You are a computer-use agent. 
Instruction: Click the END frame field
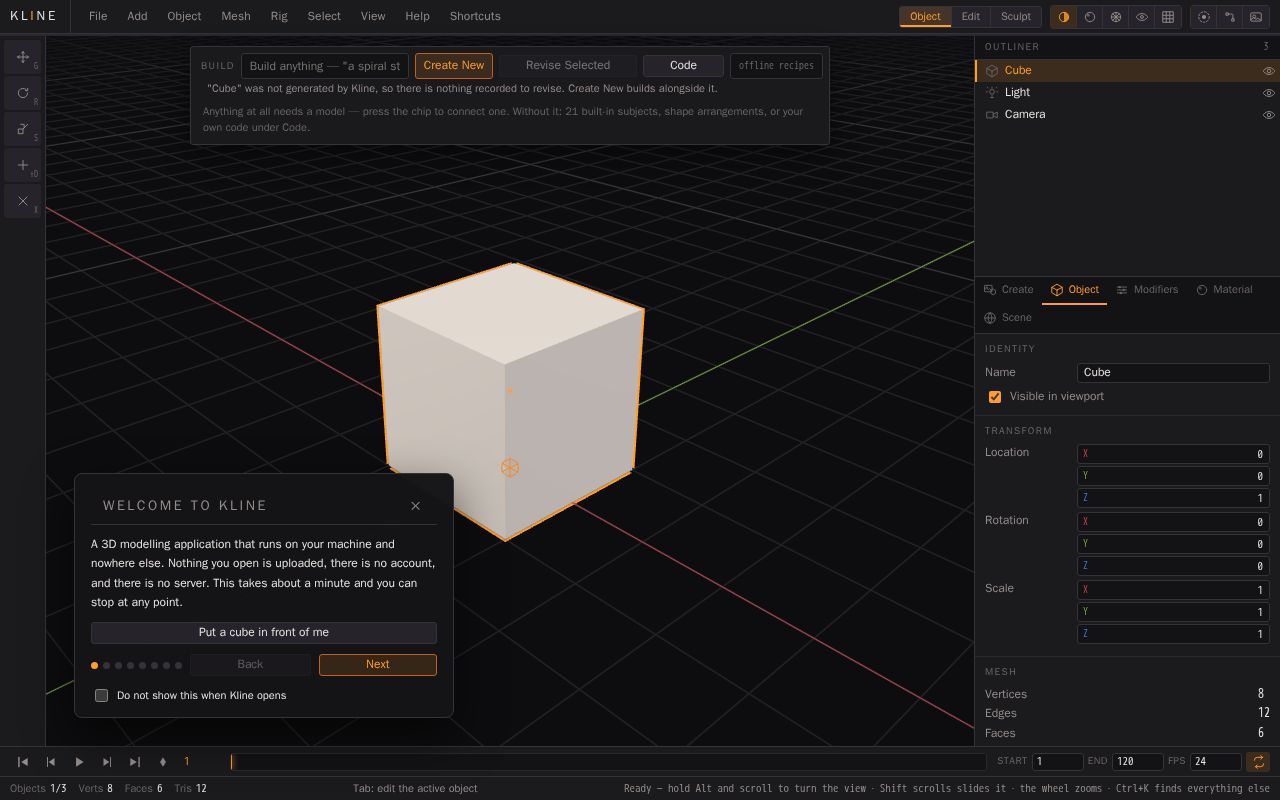[1138, 762]
